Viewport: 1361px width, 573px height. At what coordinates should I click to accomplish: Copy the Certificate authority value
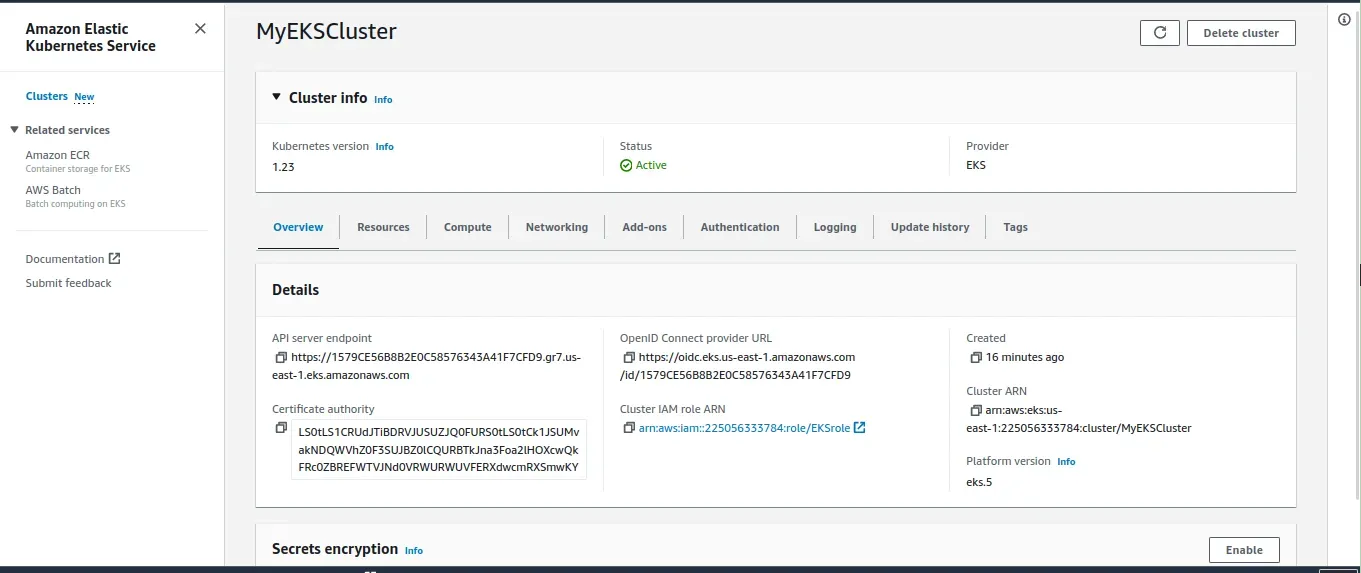(x=281, y=428)
